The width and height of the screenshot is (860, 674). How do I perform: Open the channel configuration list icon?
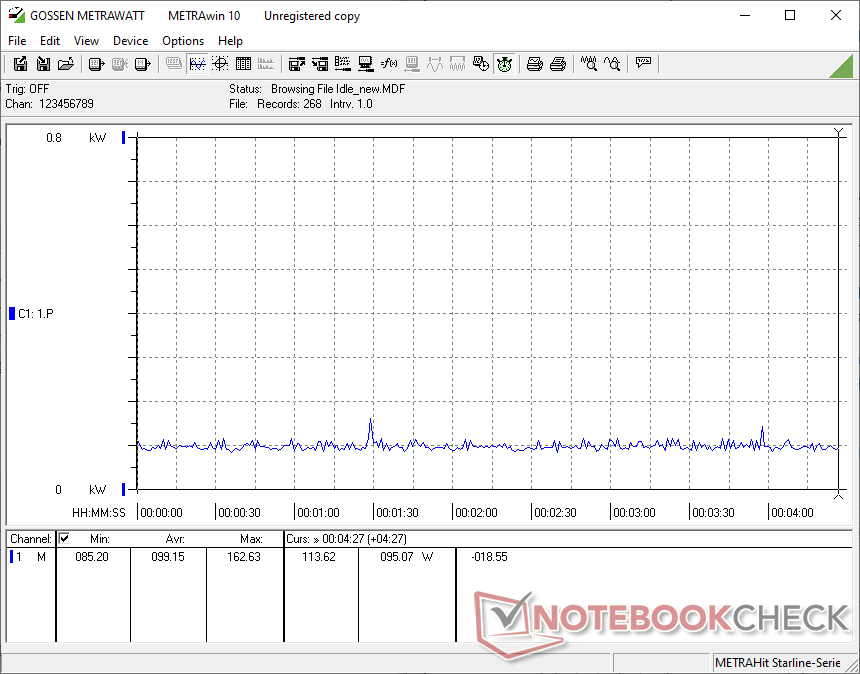coord(343,64)
